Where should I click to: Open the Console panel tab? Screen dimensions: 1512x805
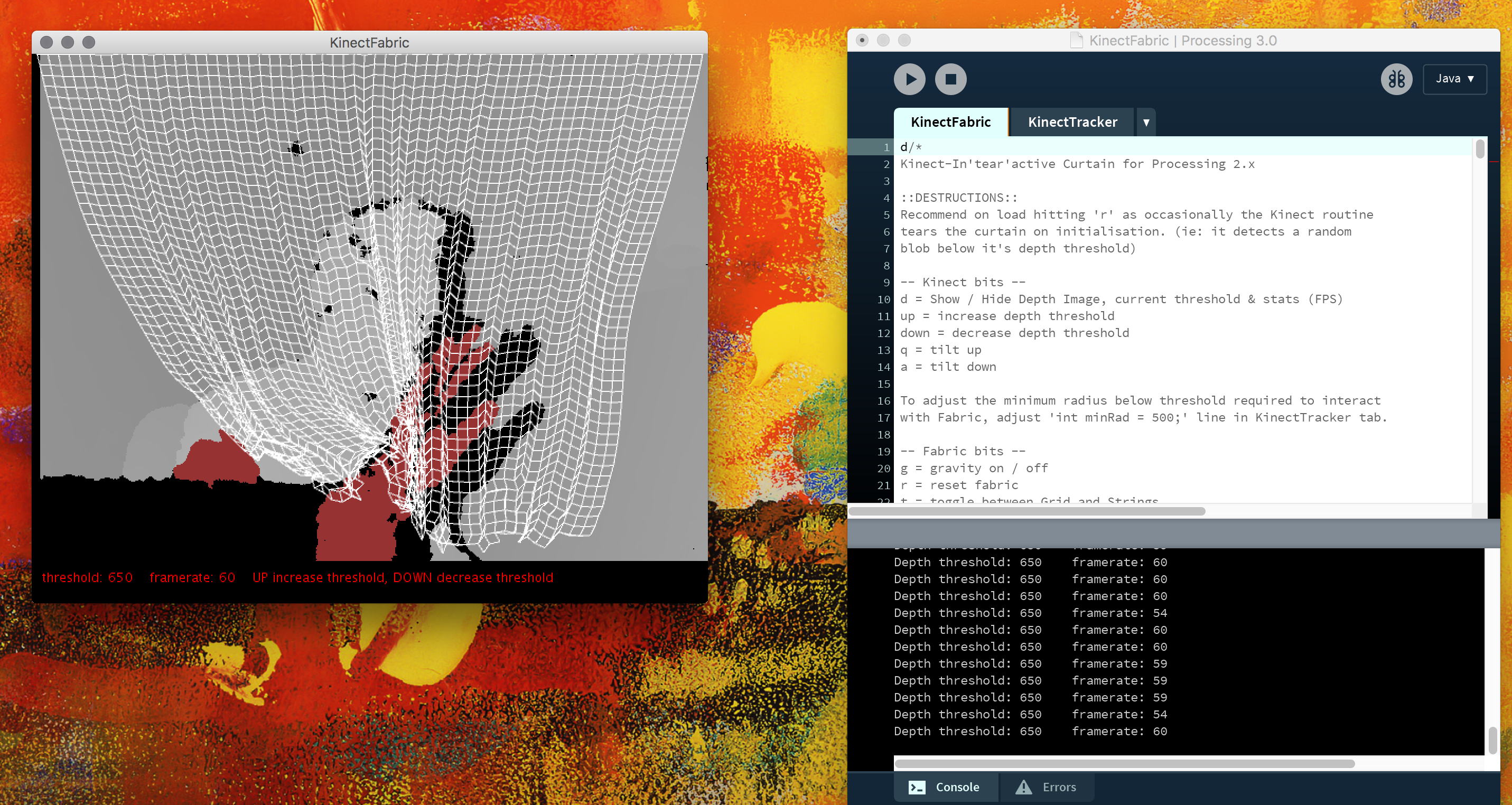[945, 787]
